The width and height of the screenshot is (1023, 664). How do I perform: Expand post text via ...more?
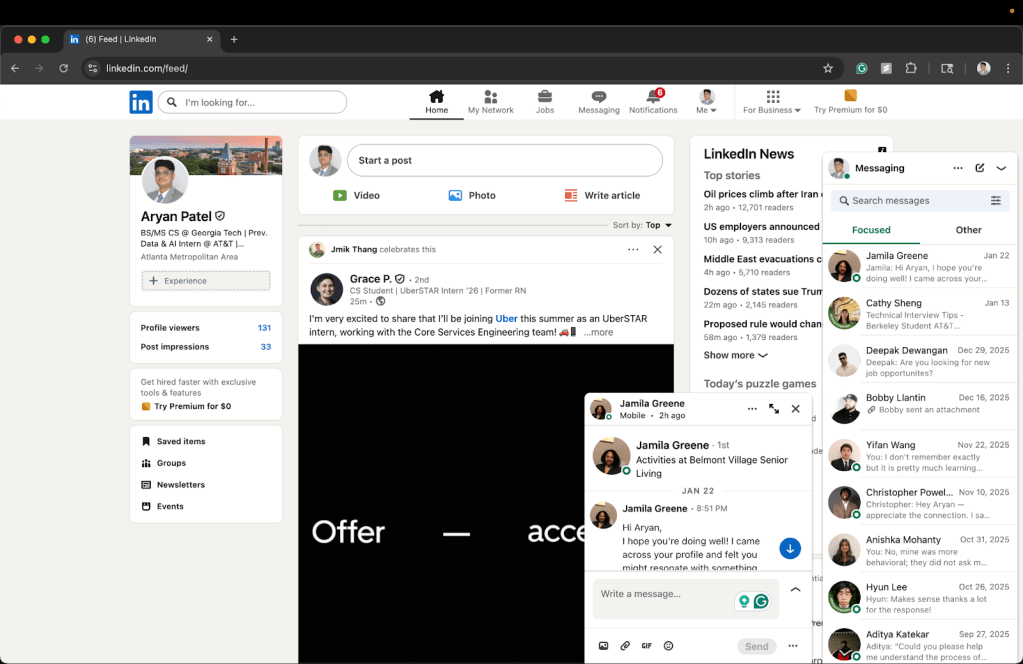[x=598, y=333]
